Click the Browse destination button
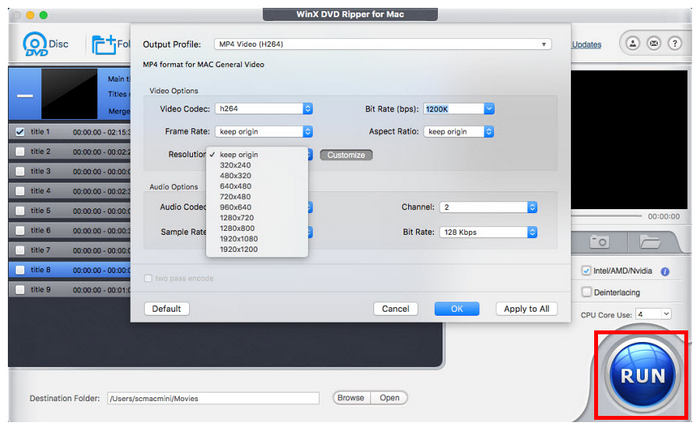 coord(351,397)
